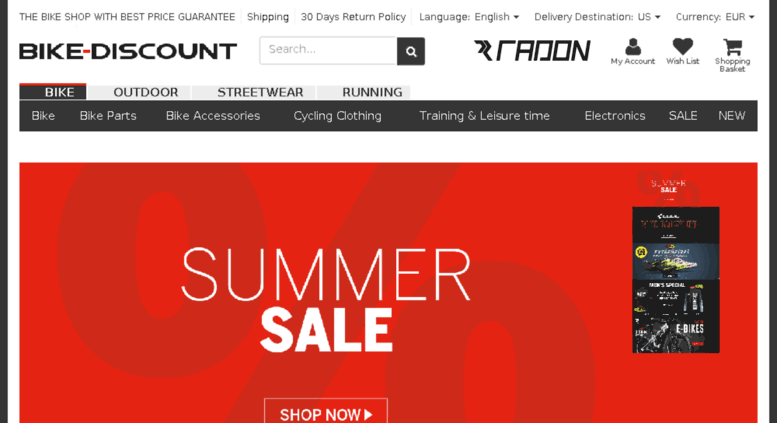Viewport: 777px width, 423px height.
Task: Open the Bike Parts menu
Action: (x=108, y=116)
